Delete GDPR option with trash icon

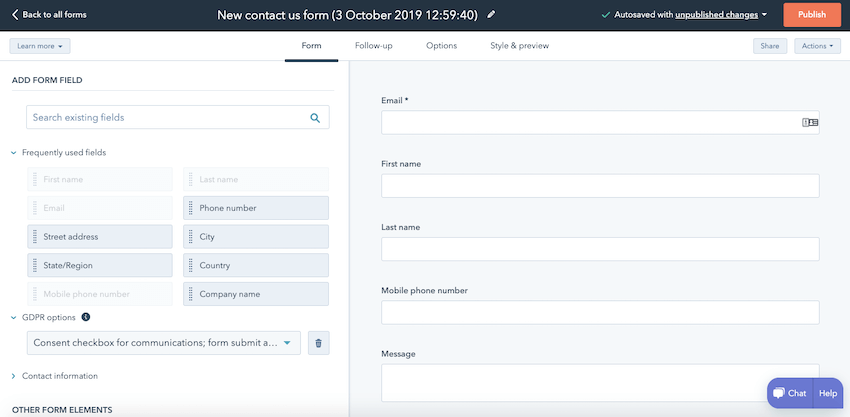(x=319, y=343)
